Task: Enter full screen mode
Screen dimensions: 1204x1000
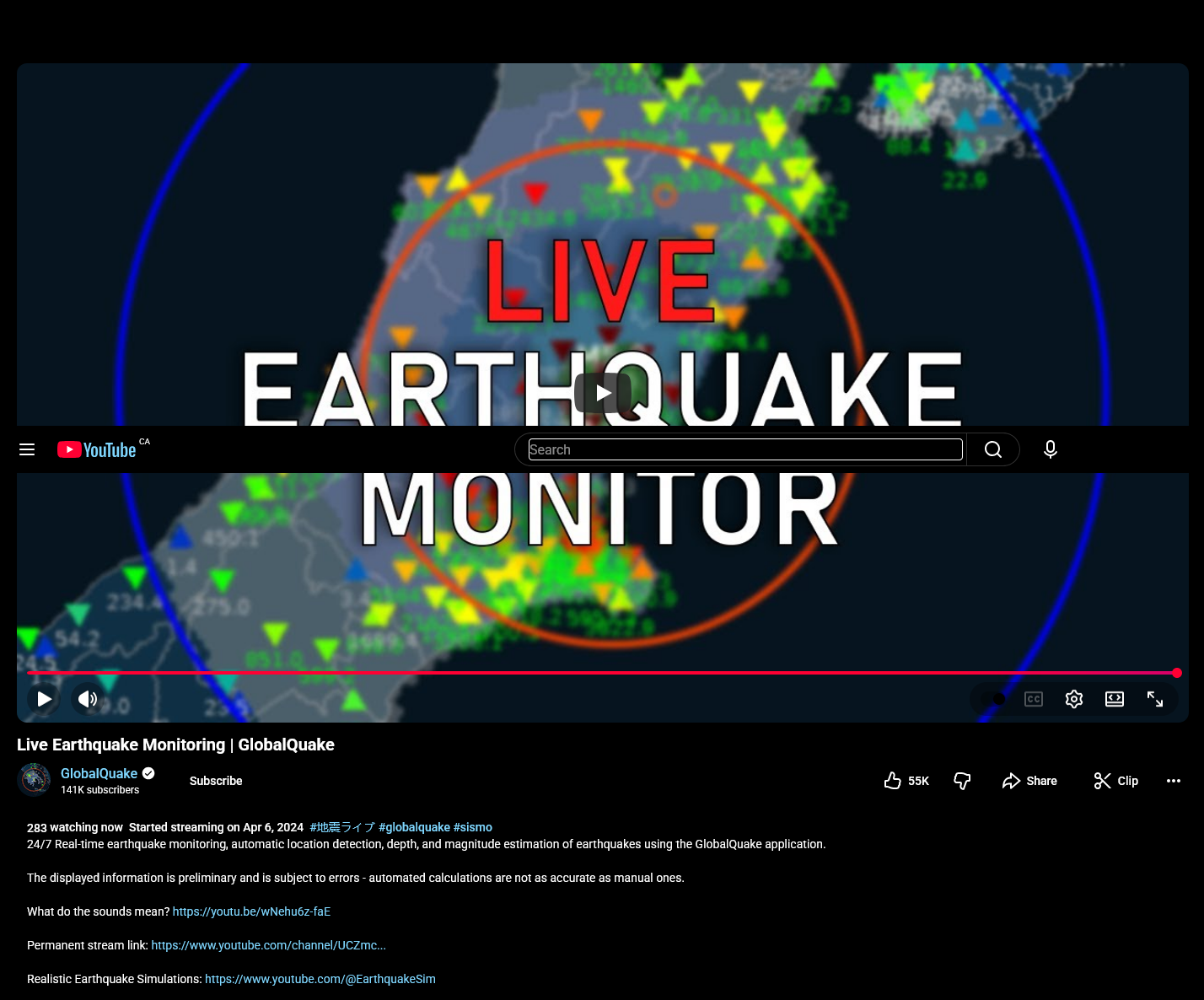Action: click(x=1155, y=699)
